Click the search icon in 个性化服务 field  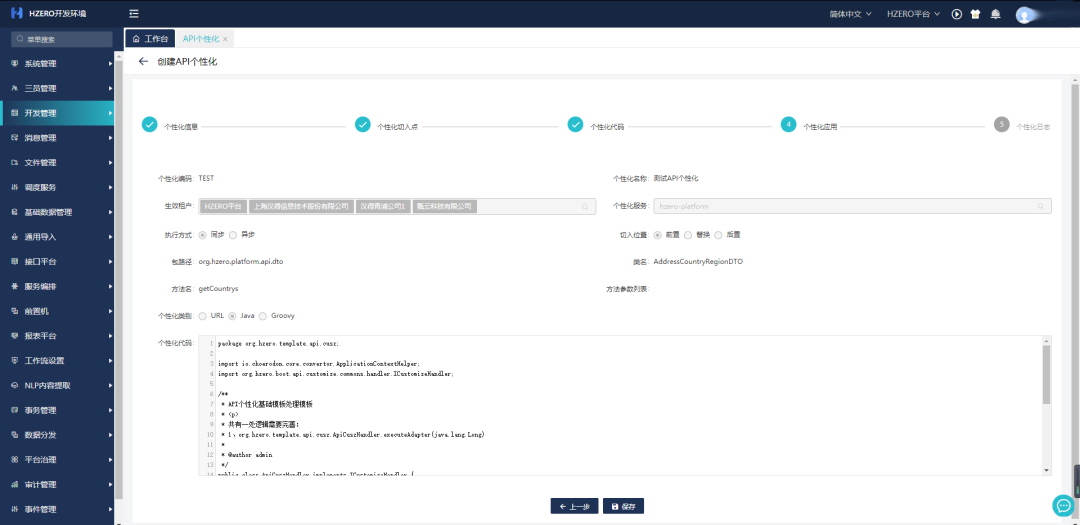point(1041,206)
